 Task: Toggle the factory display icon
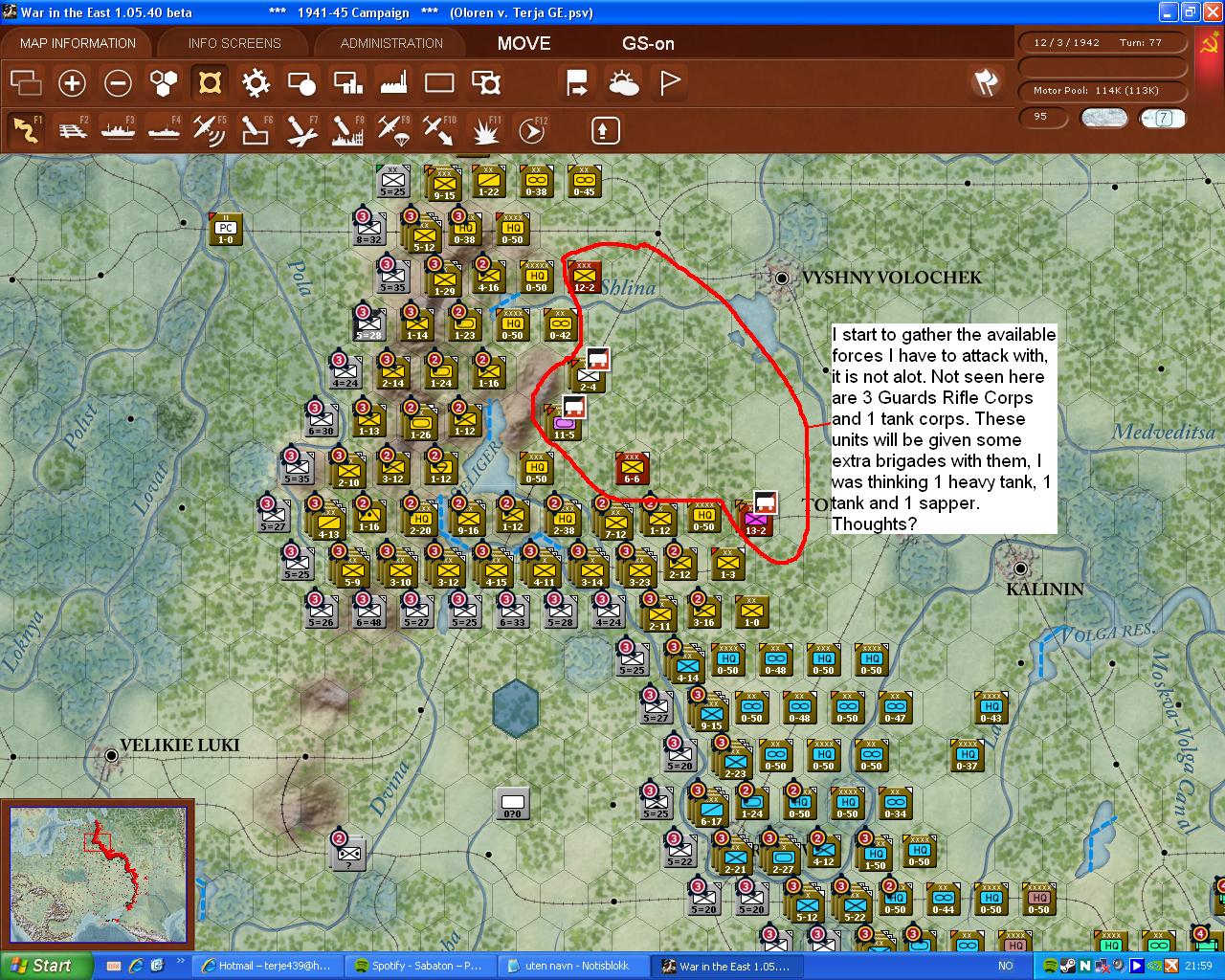click(x=393, y=83)
